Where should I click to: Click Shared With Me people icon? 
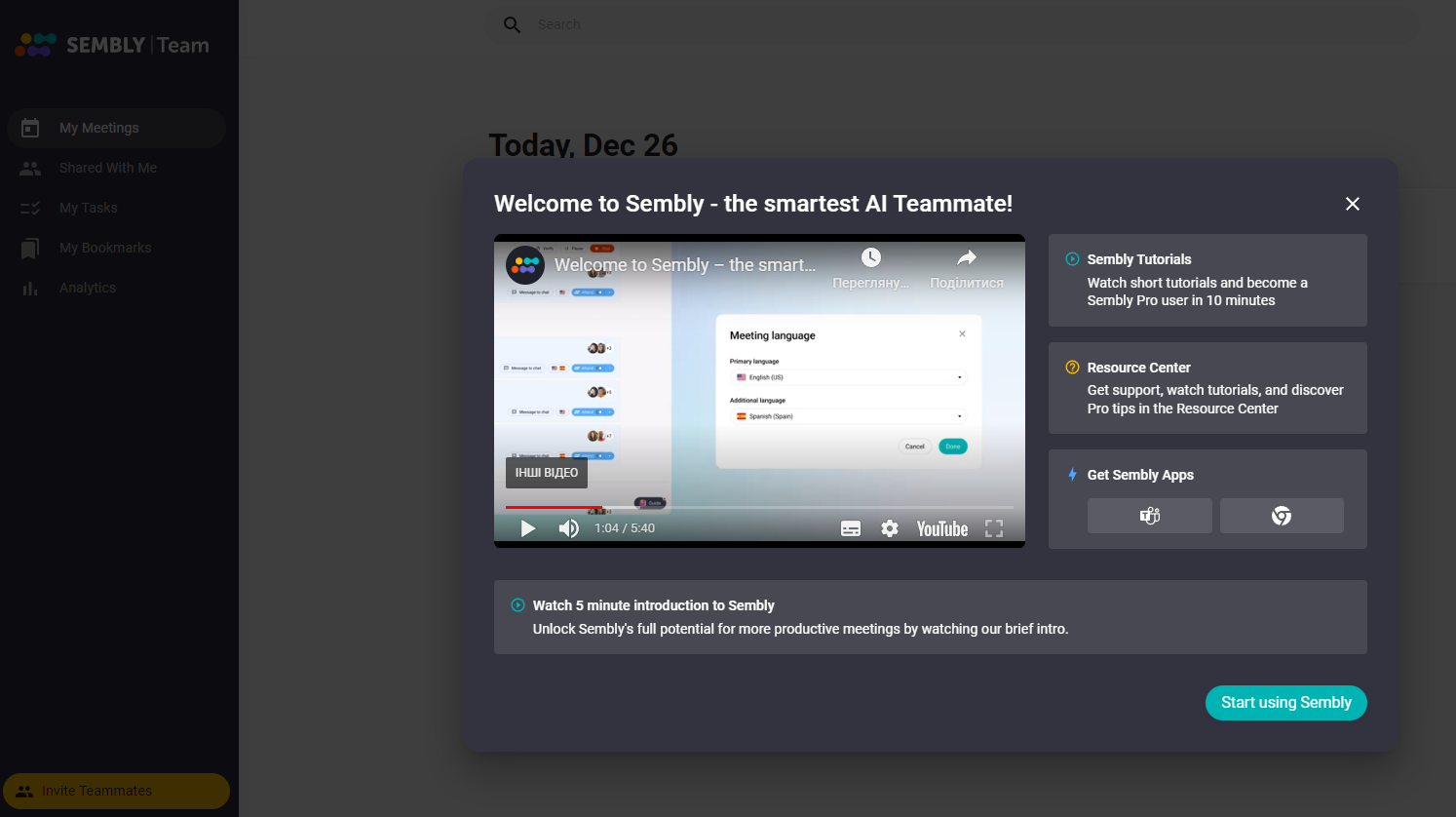(x=30, y=168)
